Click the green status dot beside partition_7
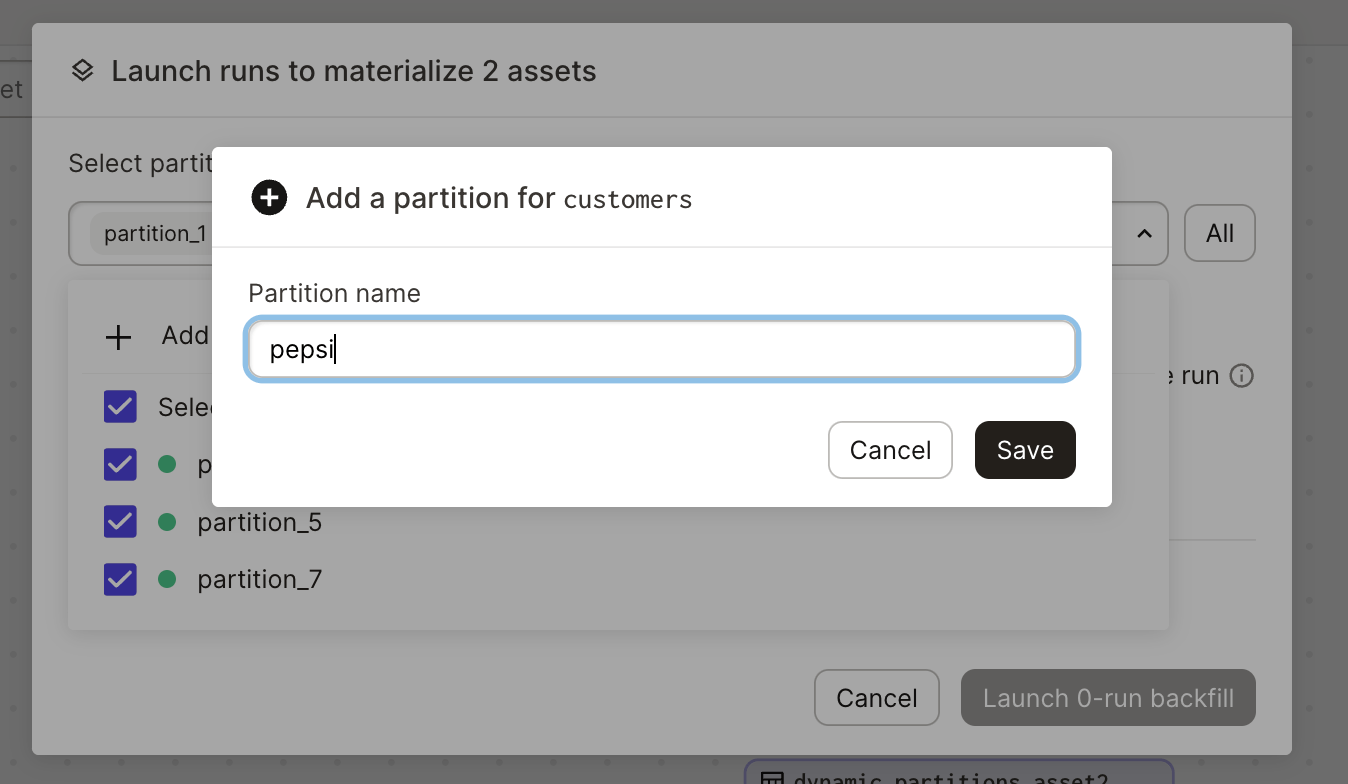The image size is (1348, 784). pyautogui.click(x=167, y=579)
